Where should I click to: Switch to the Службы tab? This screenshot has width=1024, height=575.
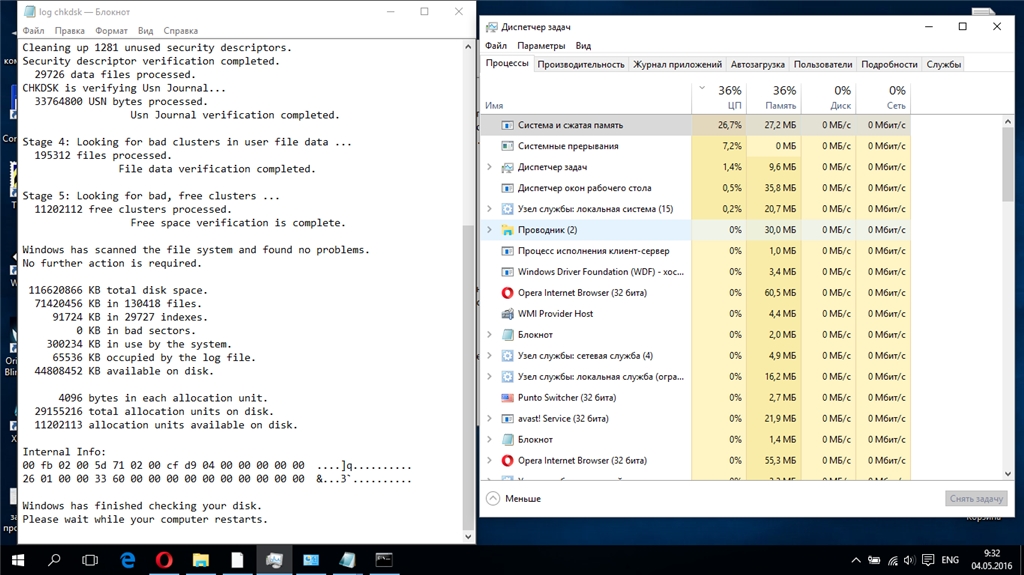coord(944,64)
